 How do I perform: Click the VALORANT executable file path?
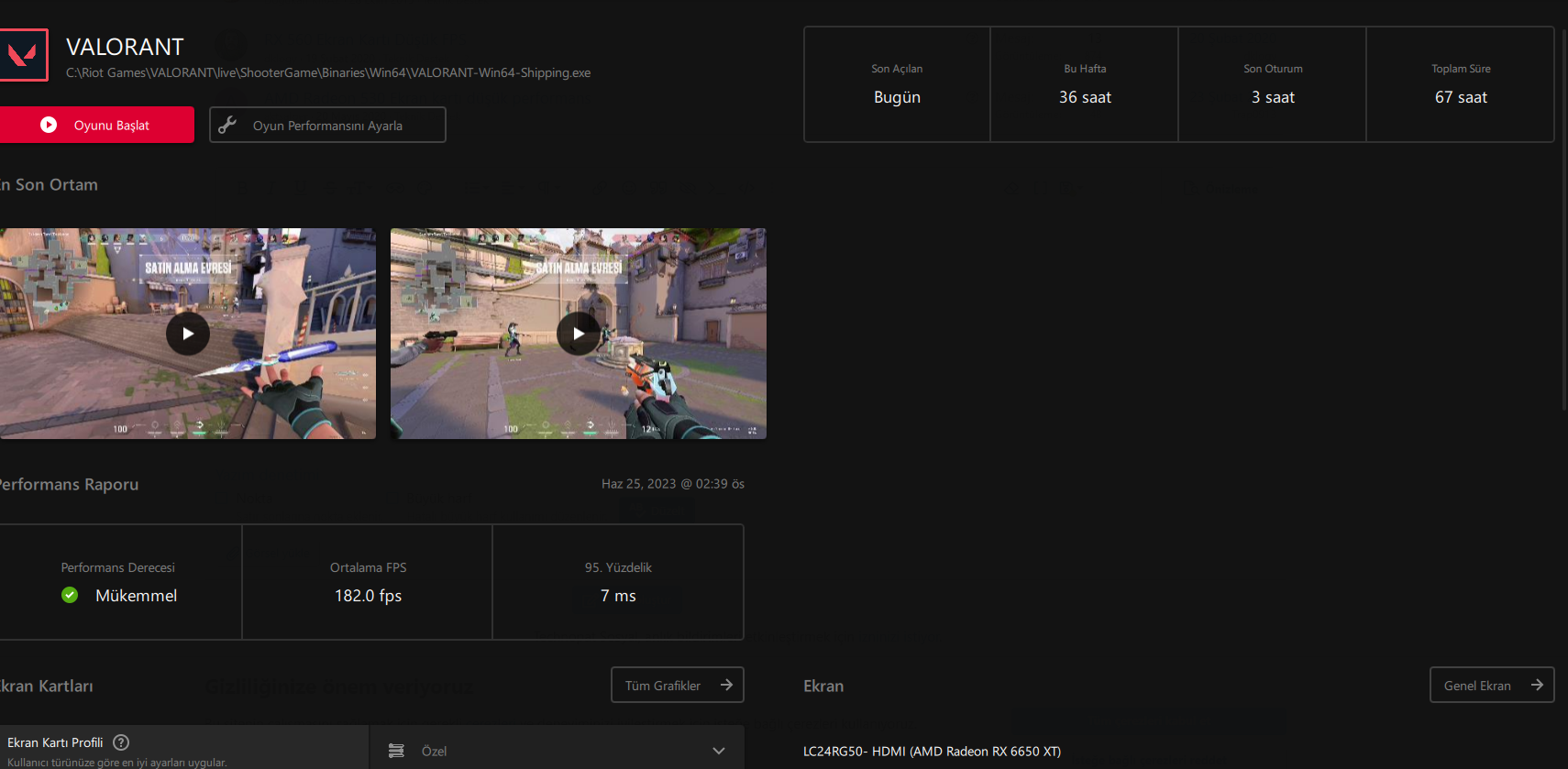click(328, 72)
